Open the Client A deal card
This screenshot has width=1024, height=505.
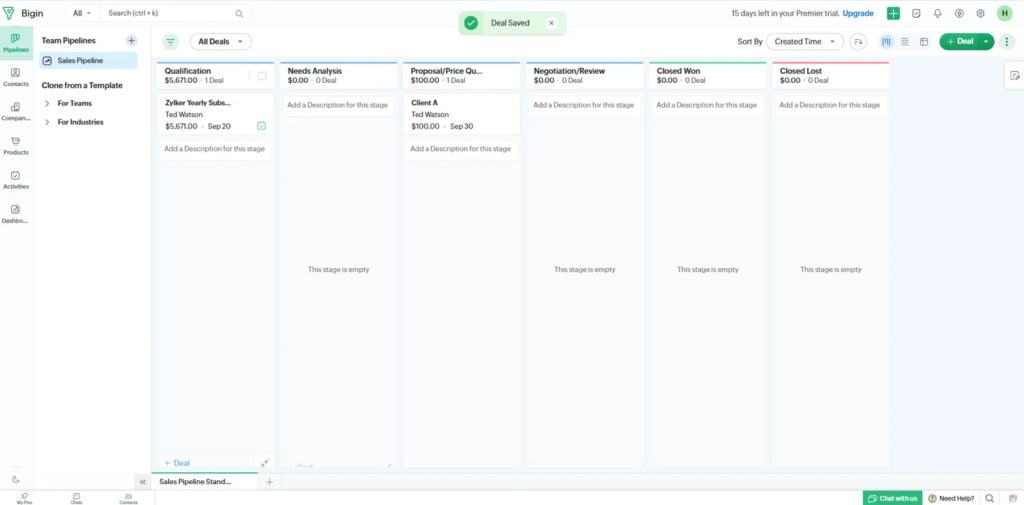[x=461, y=114]
